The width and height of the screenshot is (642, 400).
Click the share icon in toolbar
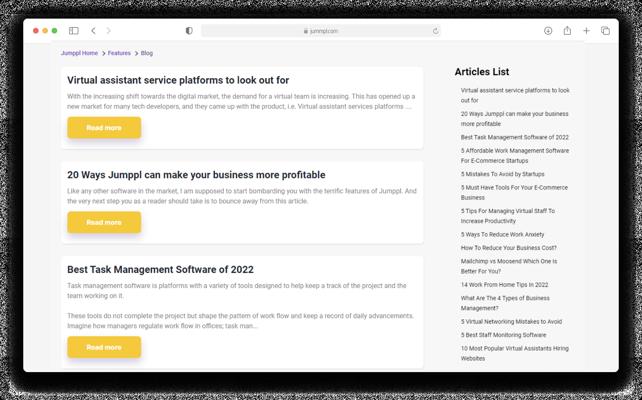(567, 31)
